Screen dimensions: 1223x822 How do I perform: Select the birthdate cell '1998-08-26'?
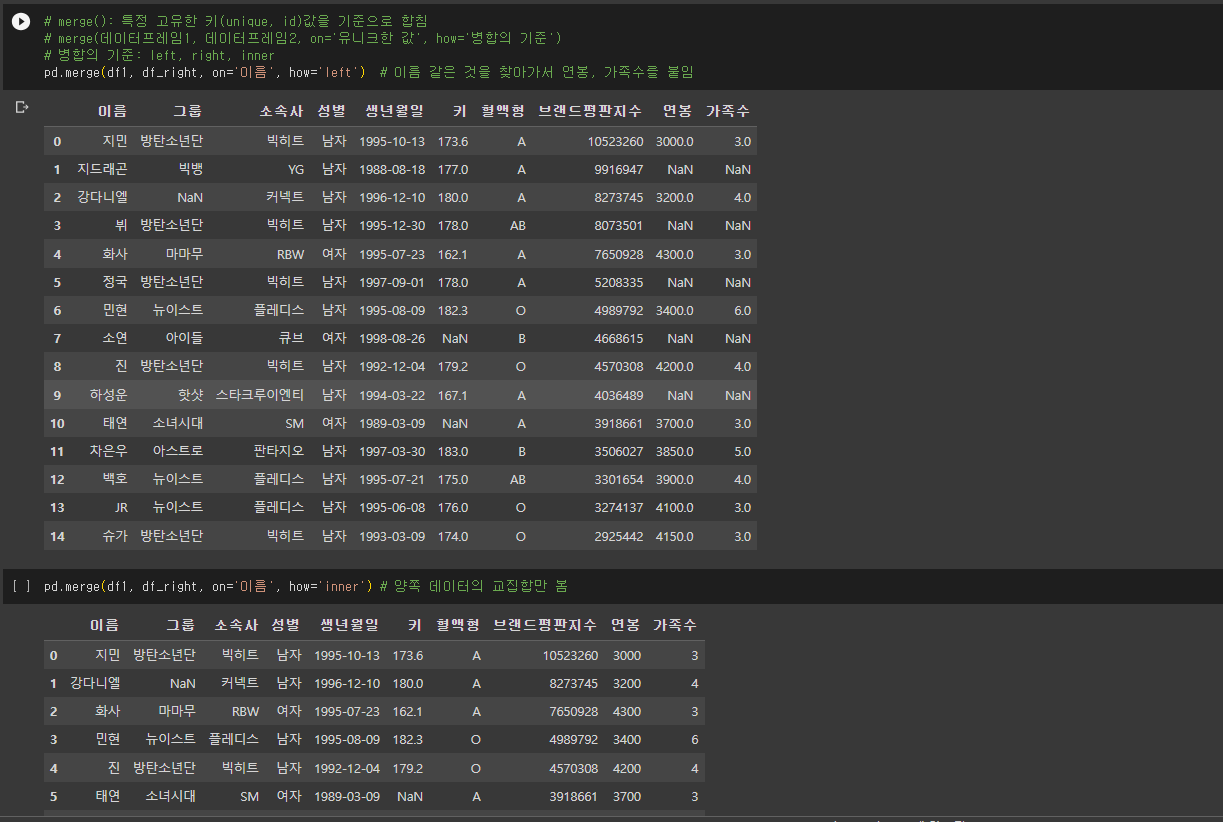click(392, 339)
